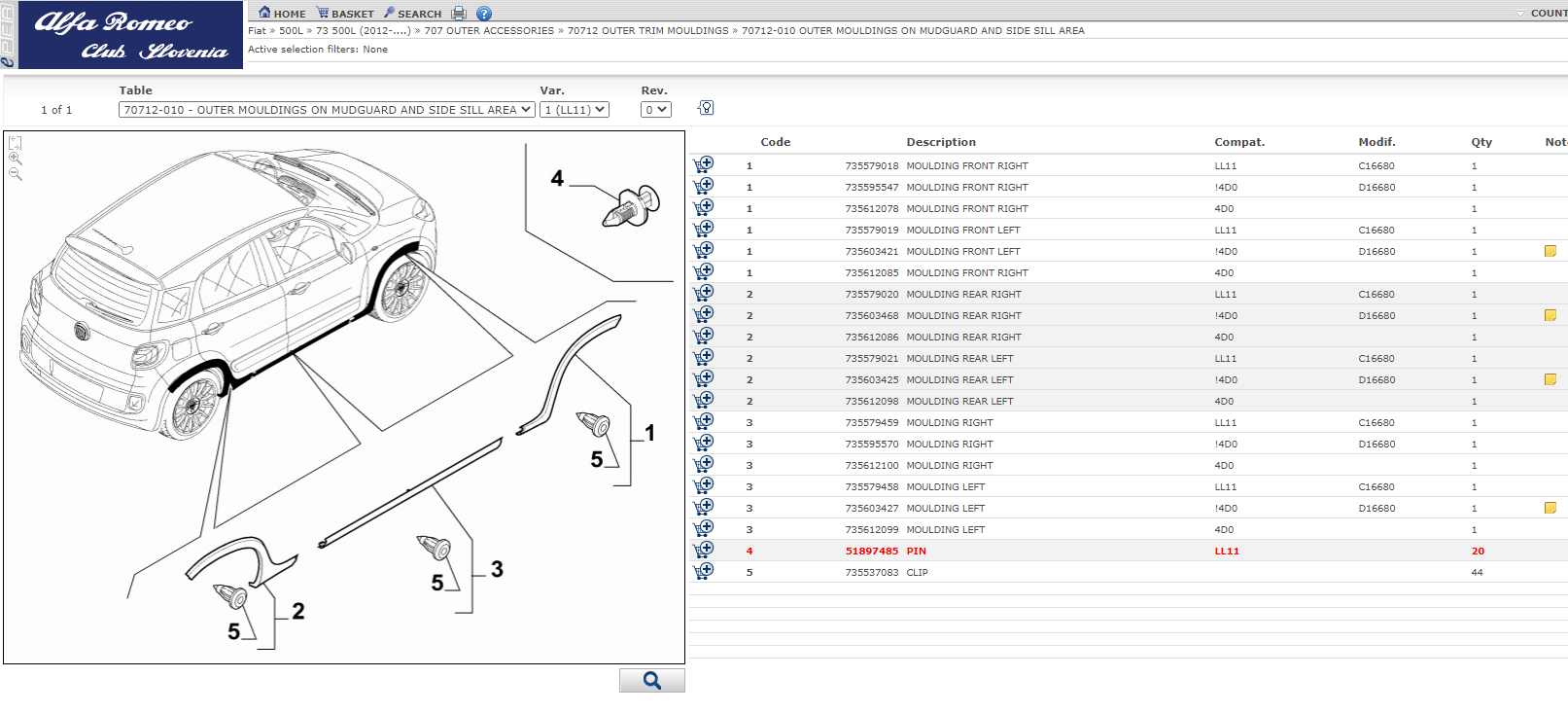Add part 735595547 to basket
1568x713 pixels.
703,186
